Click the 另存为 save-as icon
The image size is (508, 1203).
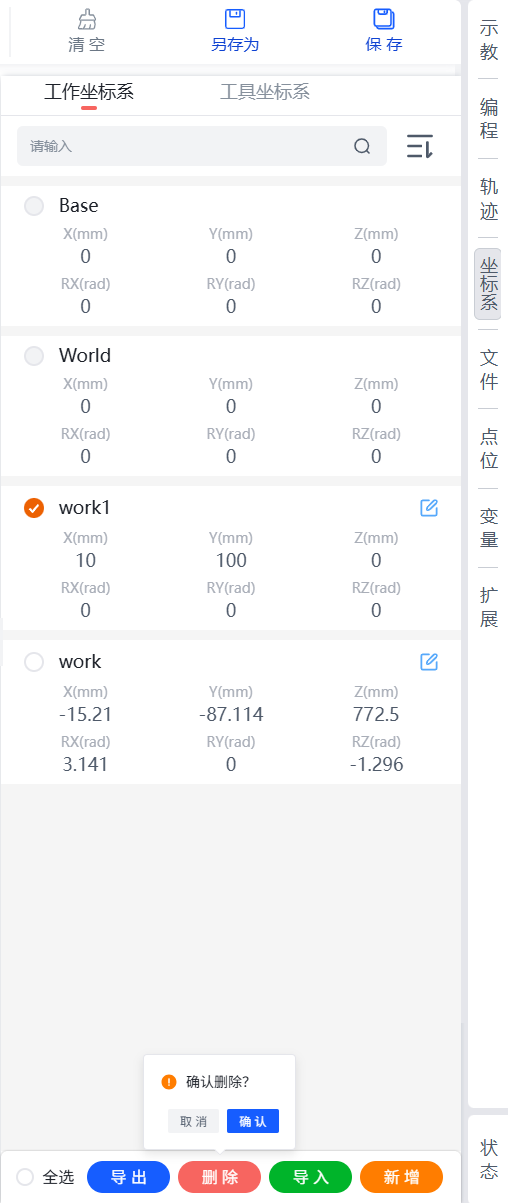(x=235, y=18)
